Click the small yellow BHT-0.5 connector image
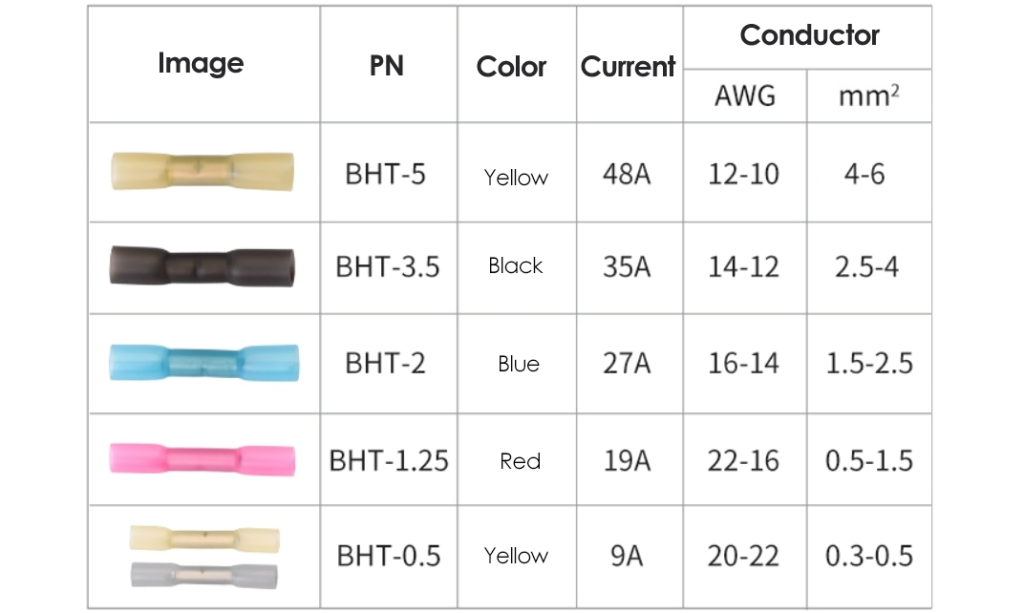Viewport: 1024px width, 613px height. [x=204, y=539]
